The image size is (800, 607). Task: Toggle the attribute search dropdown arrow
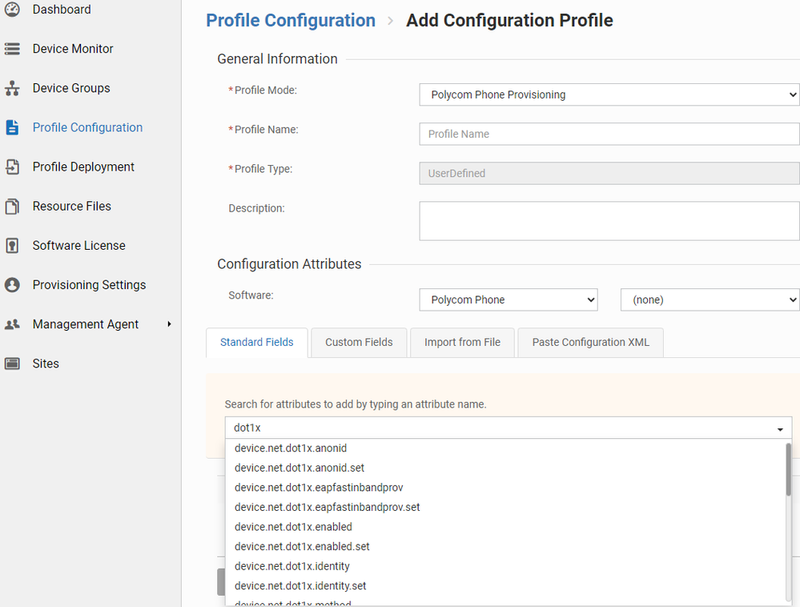click(x=780, y=429)
